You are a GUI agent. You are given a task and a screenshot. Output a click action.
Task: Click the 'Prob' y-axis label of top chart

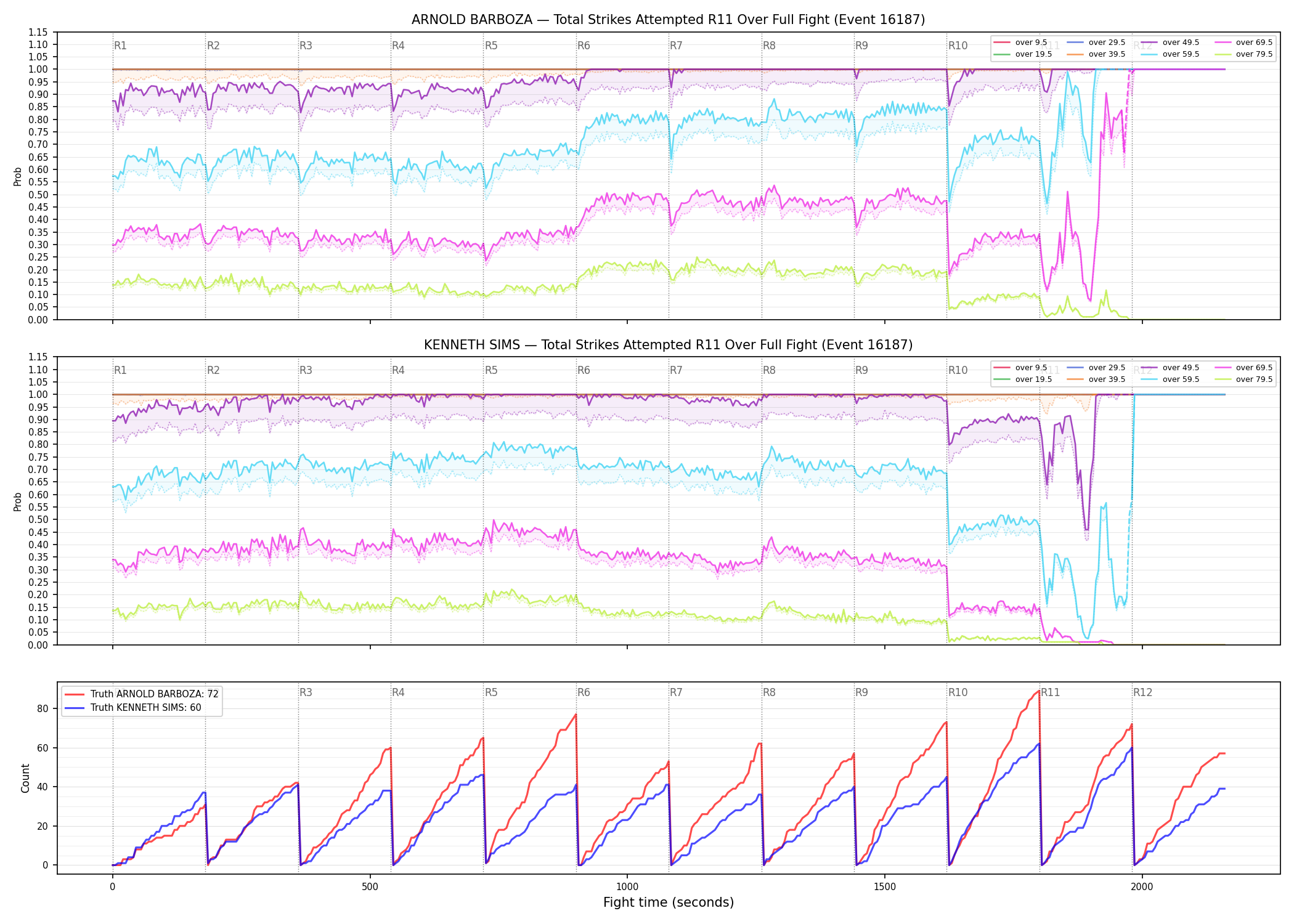18,176
